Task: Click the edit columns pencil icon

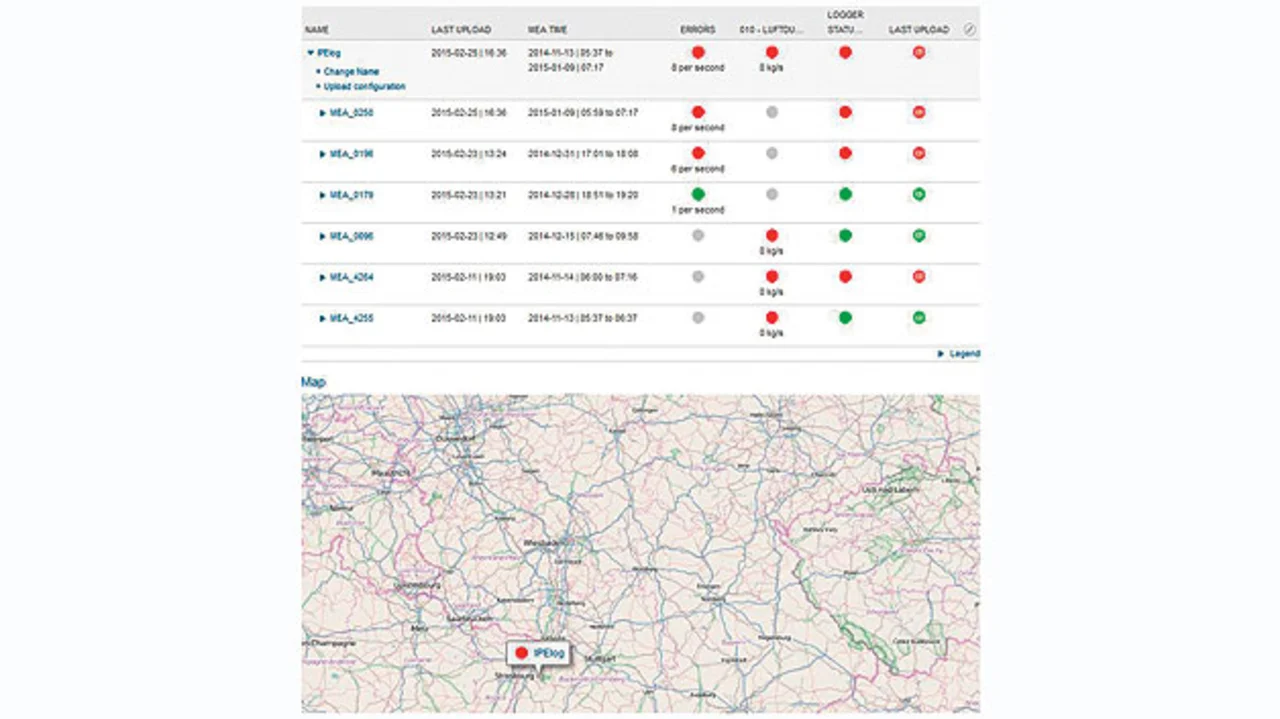Action: point(969,30)
